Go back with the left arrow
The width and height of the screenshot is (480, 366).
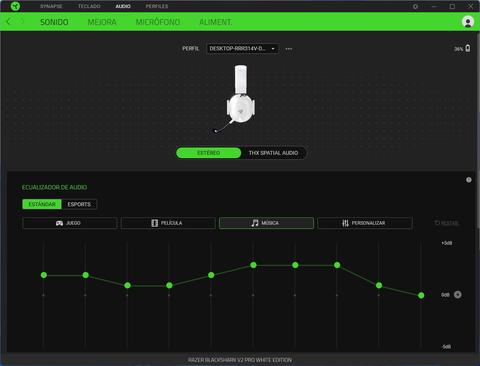tap(9, 22)
